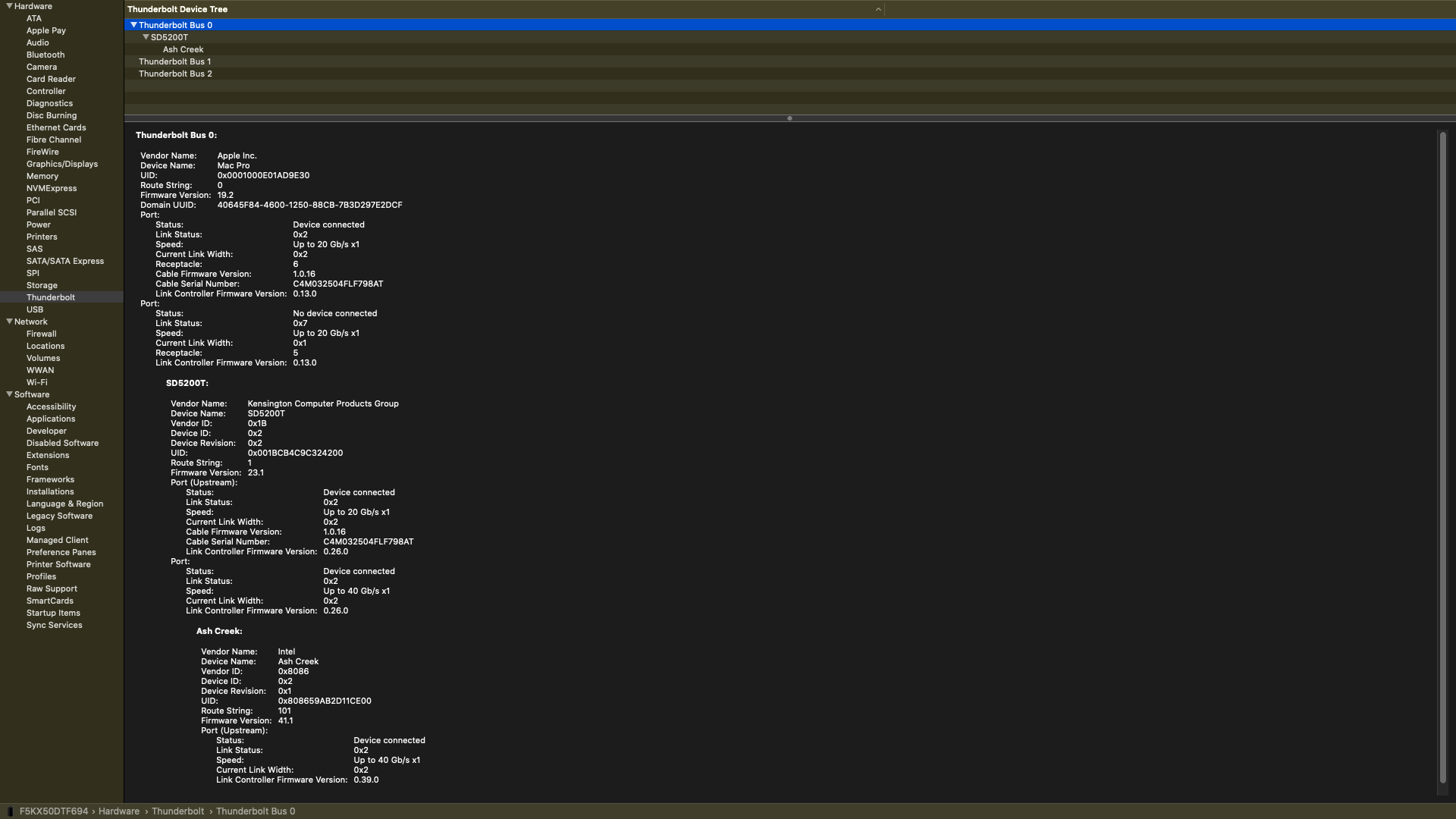Click the details pane vertical scrollbar
The height and width of the screenshot is (819, 1456).
click(1442, 455)
